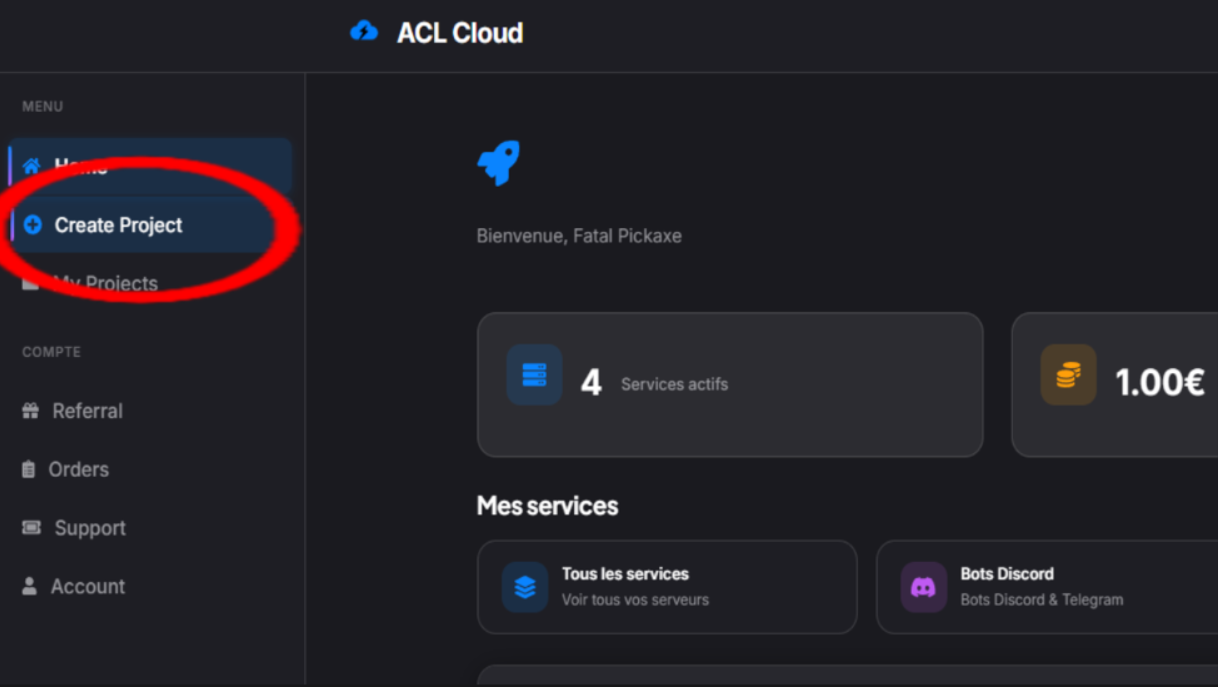Viewport: 1218px width, 687px height.
Task: Click the blue rocket icon above the welcome message
Action: point(498,162)
